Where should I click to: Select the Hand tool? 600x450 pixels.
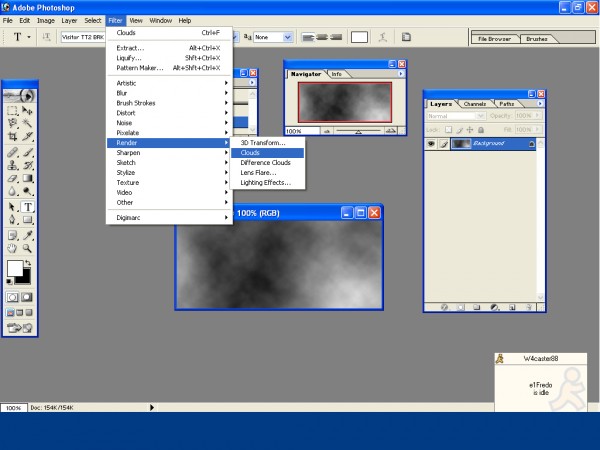(x=12, y=248)
